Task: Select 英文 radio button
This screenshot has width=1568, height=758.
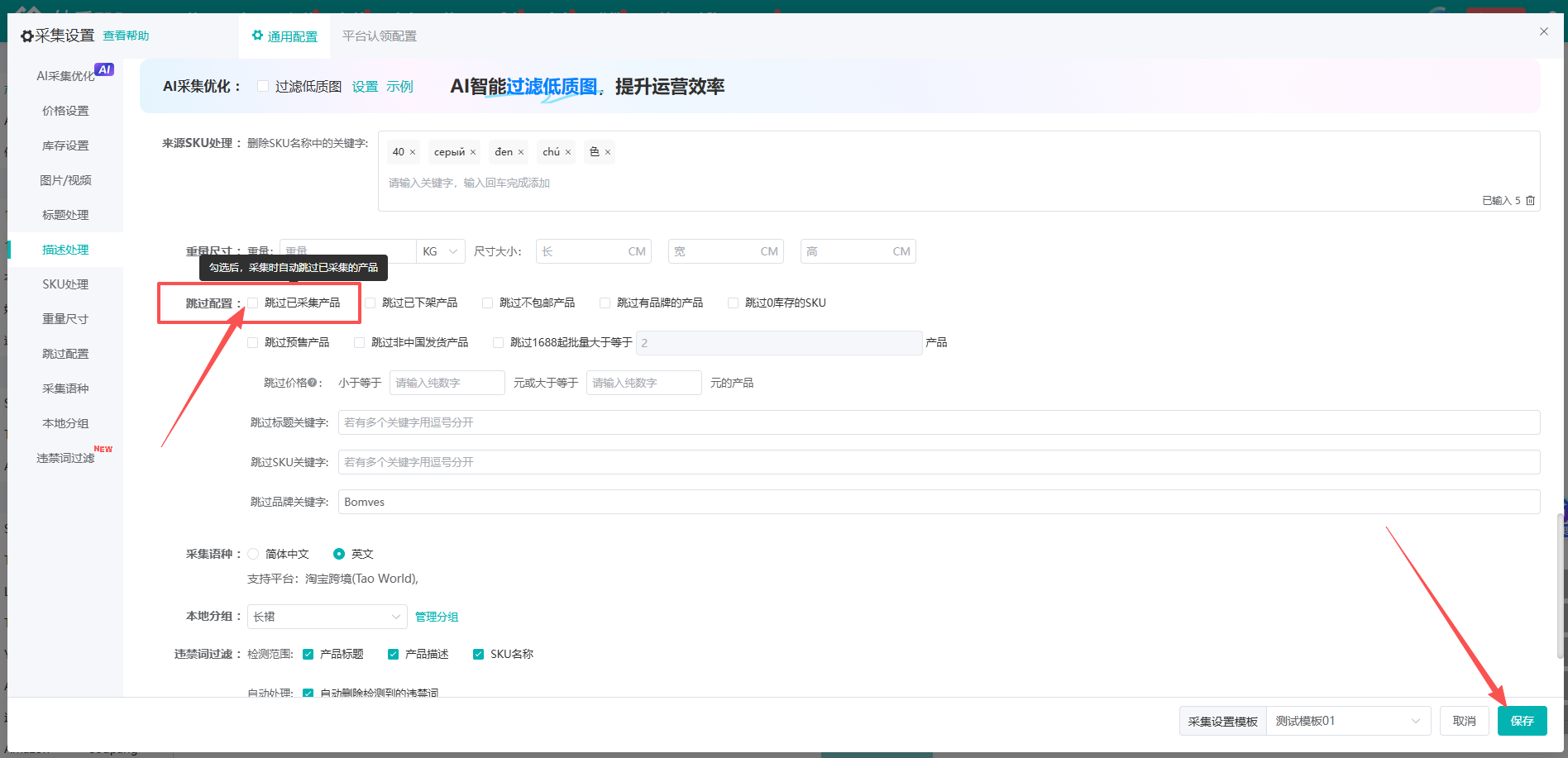Action: (339, 554)
